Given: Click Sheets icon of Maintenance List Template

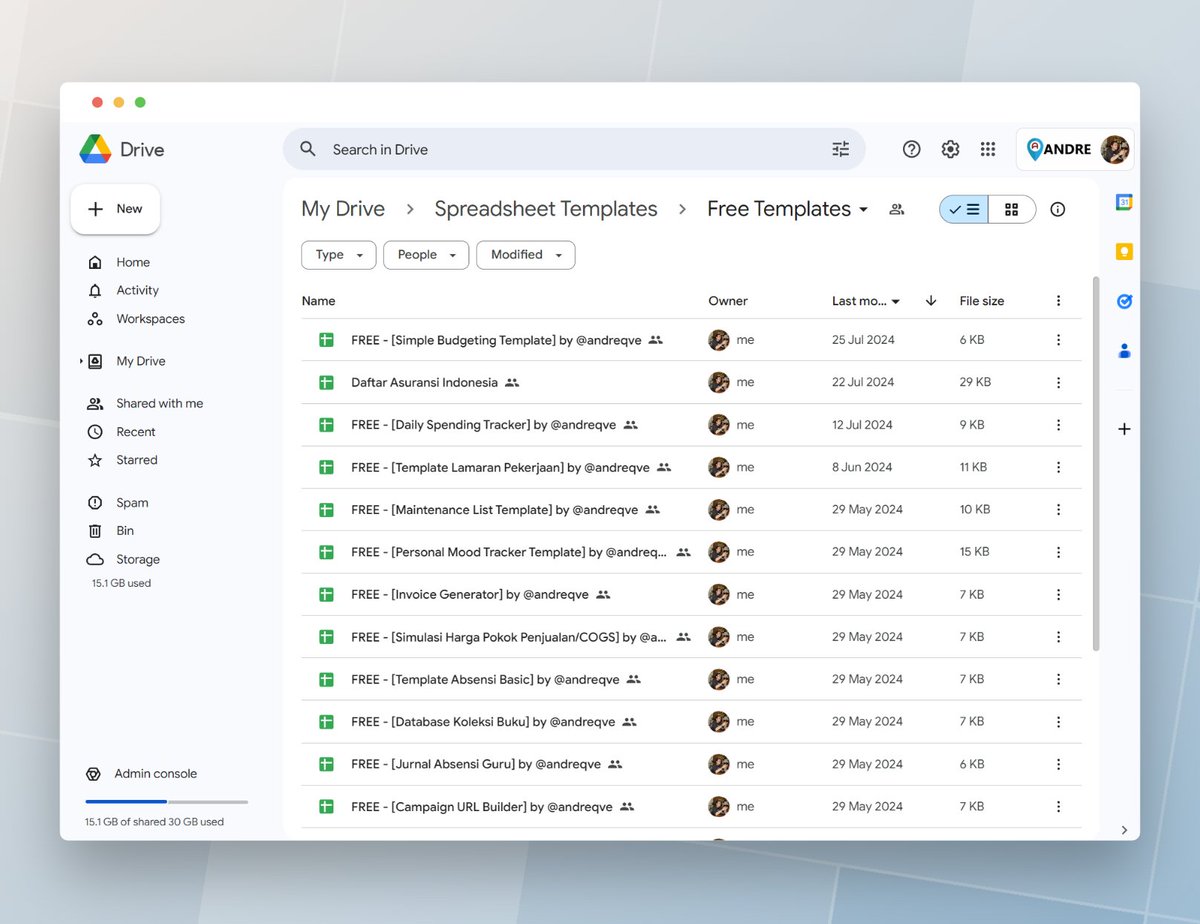Looking at the screenshot, I should click(x=325, y=510).
